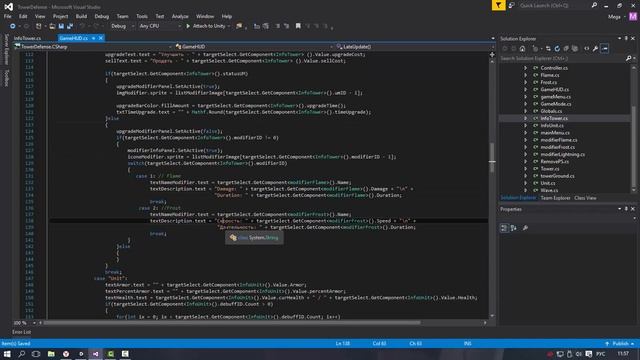Select Globals.cs in Solution Explorer
This screenshot has height=360, width=640.
[x=551, y=111]
